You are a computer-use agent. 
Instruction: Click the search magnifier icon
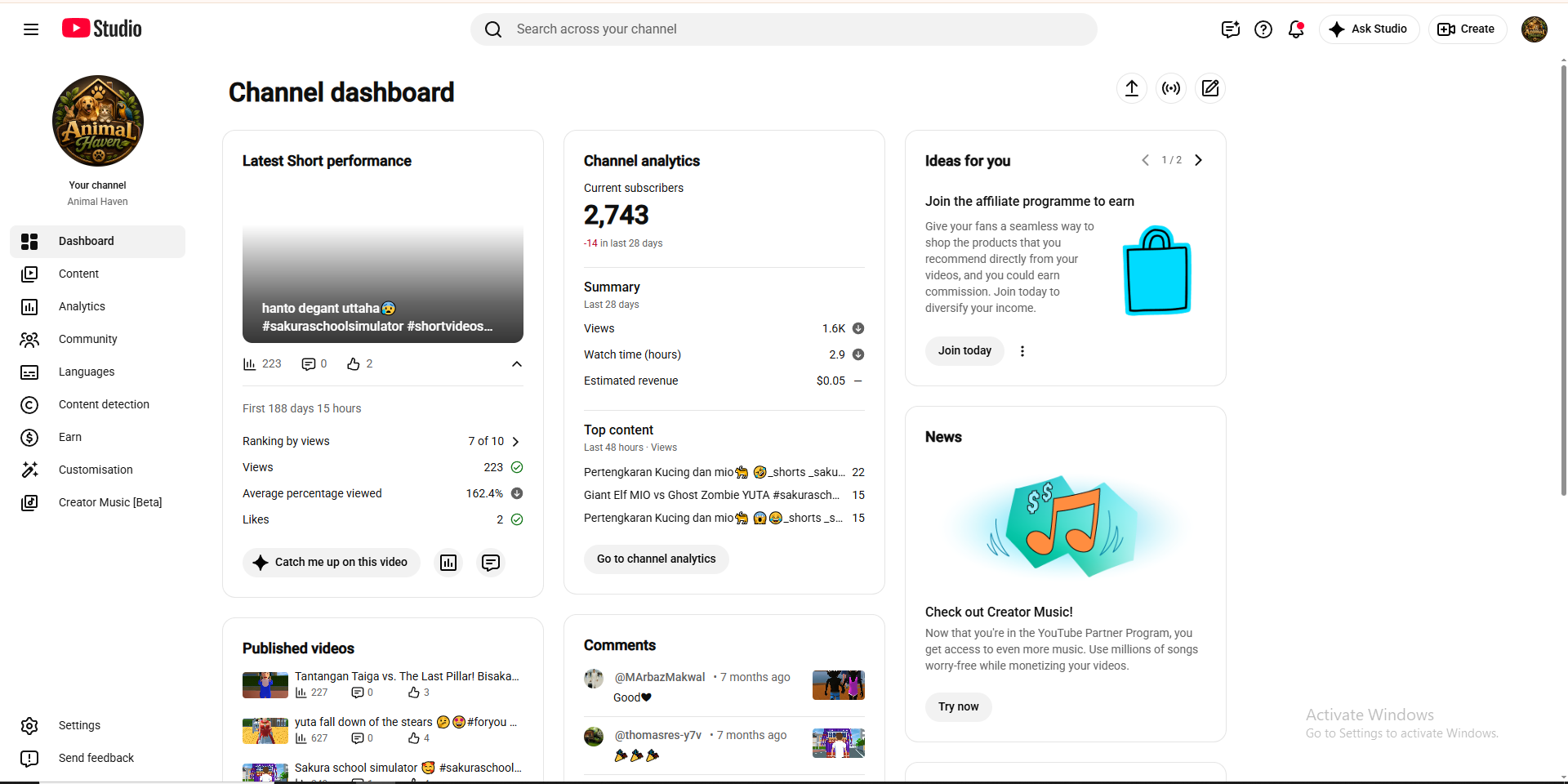point(493,29)
